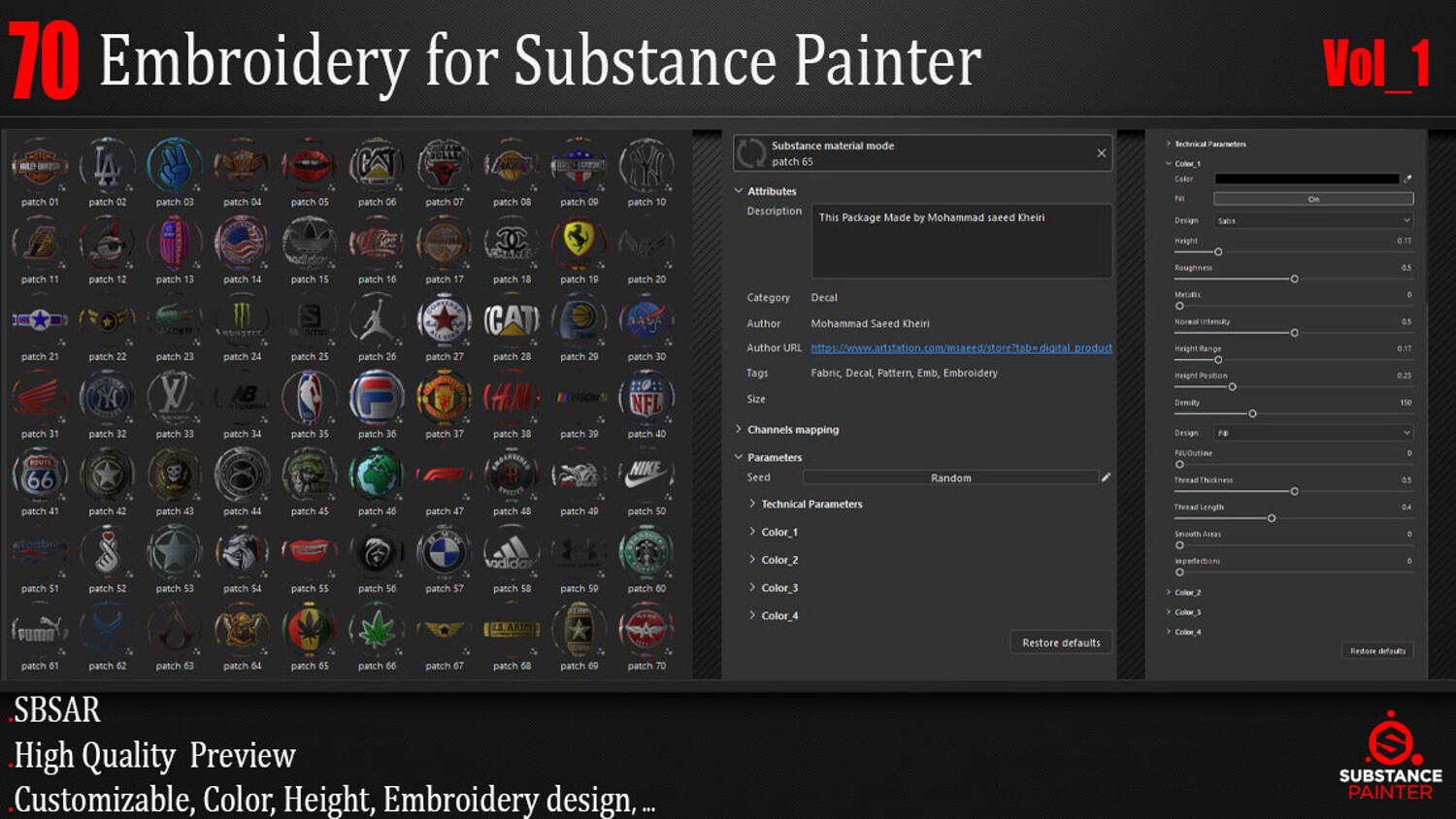Click Restore defaults in the slider parameters panel
This screenshot has width=1456, height=819.
click(x=1377, y=651)
